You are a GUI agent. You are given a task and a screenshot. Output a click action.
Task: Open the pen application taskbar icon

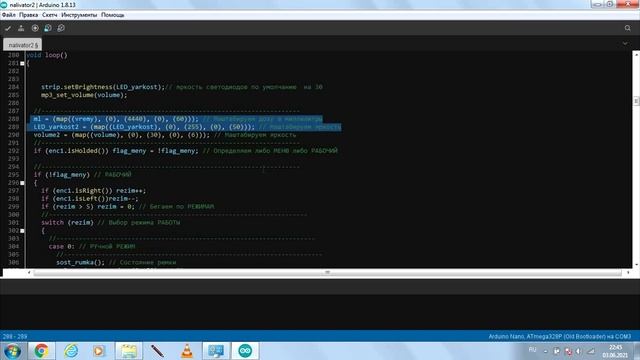pos(157,351)
